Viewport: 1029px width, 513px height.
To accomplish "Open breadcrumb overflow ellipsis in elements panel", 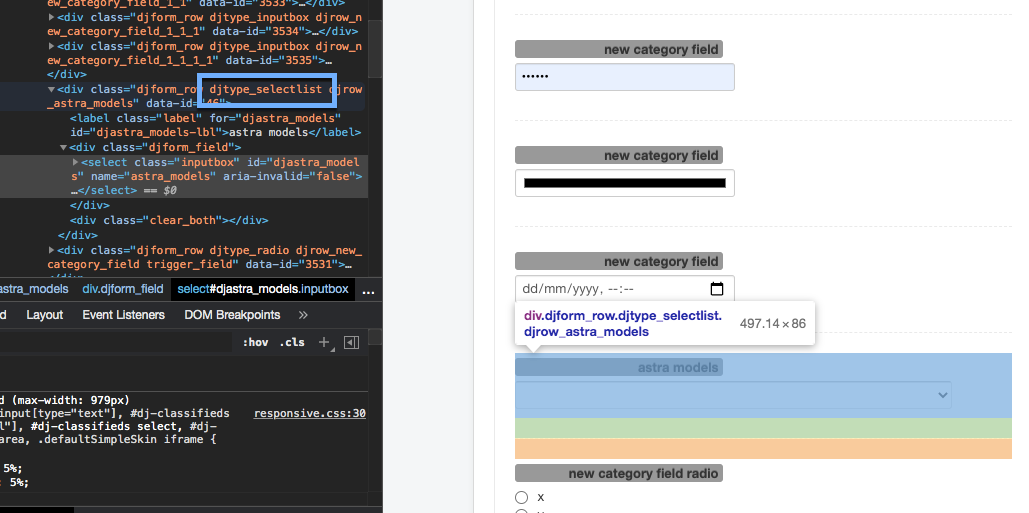I will point(368,289).
